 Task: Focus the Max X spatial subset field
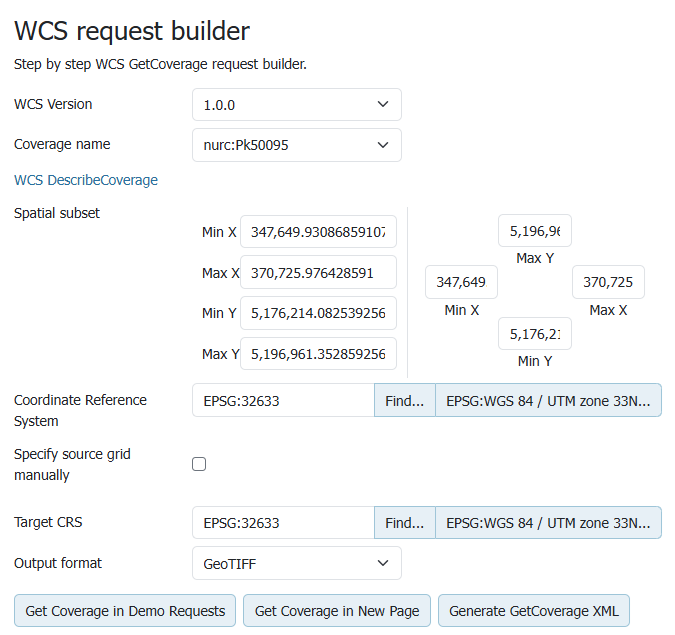(x=318, y=272)
